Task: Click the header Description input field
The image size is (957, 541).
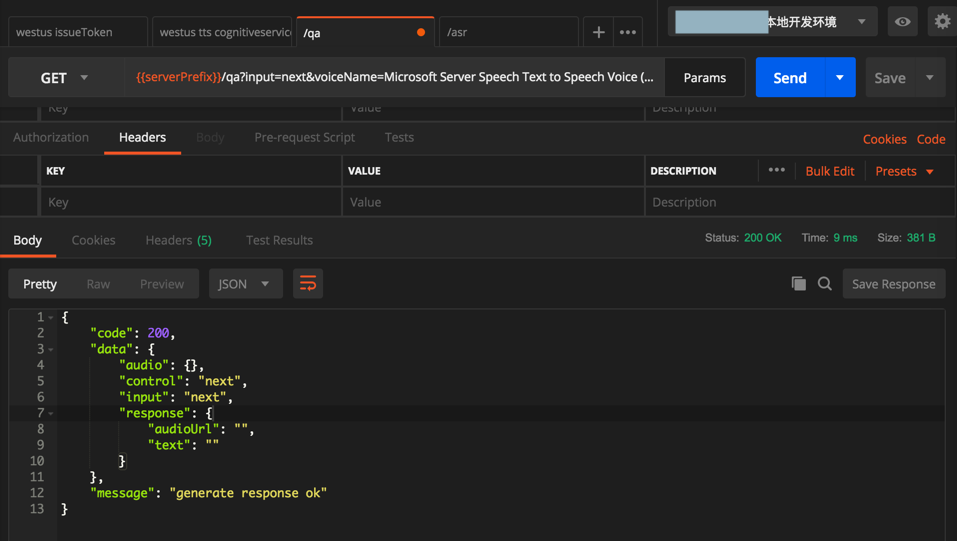Action: point(800,202)
